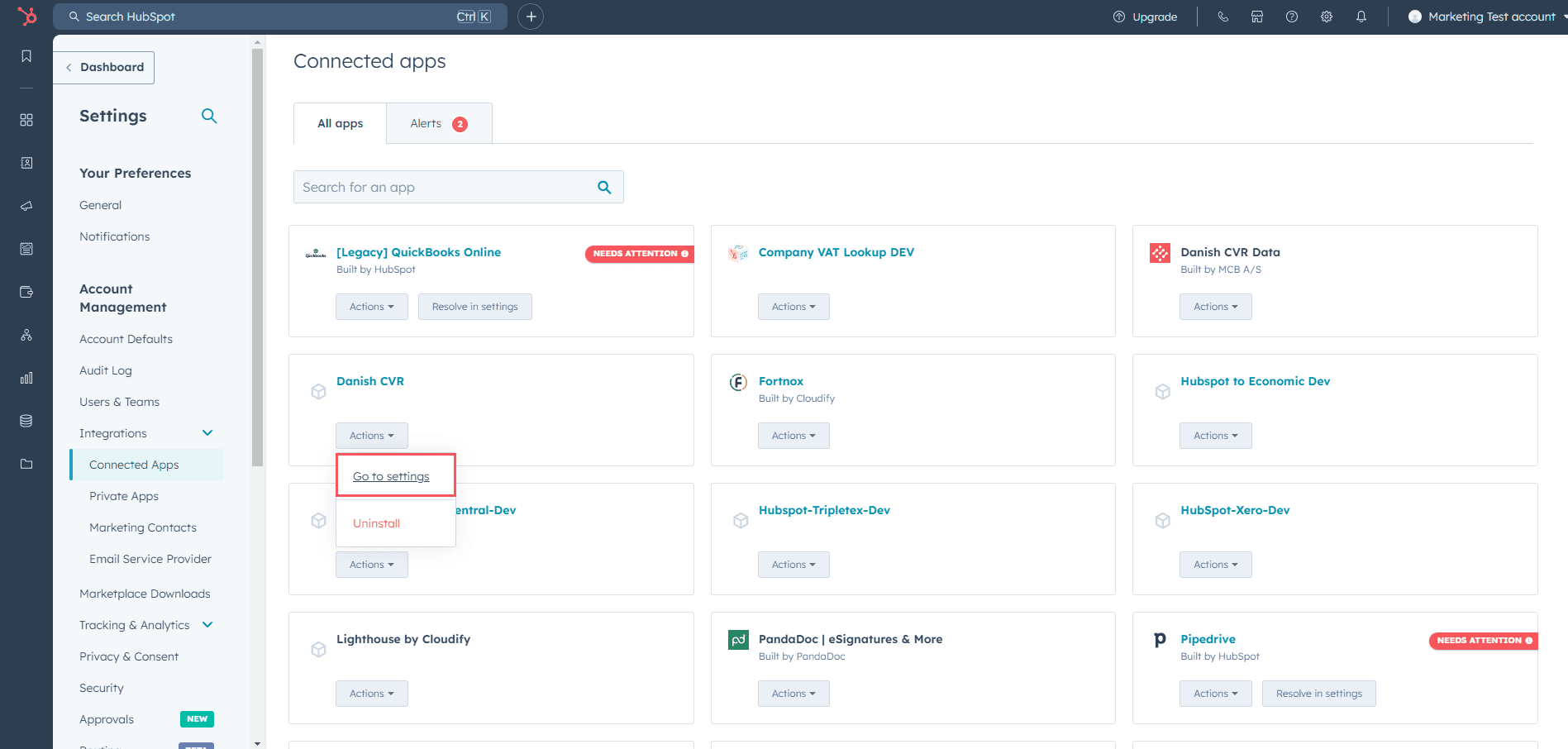Open the calling phone icon in top bar
1568x749 pixels.
[x=1222, y=17]
